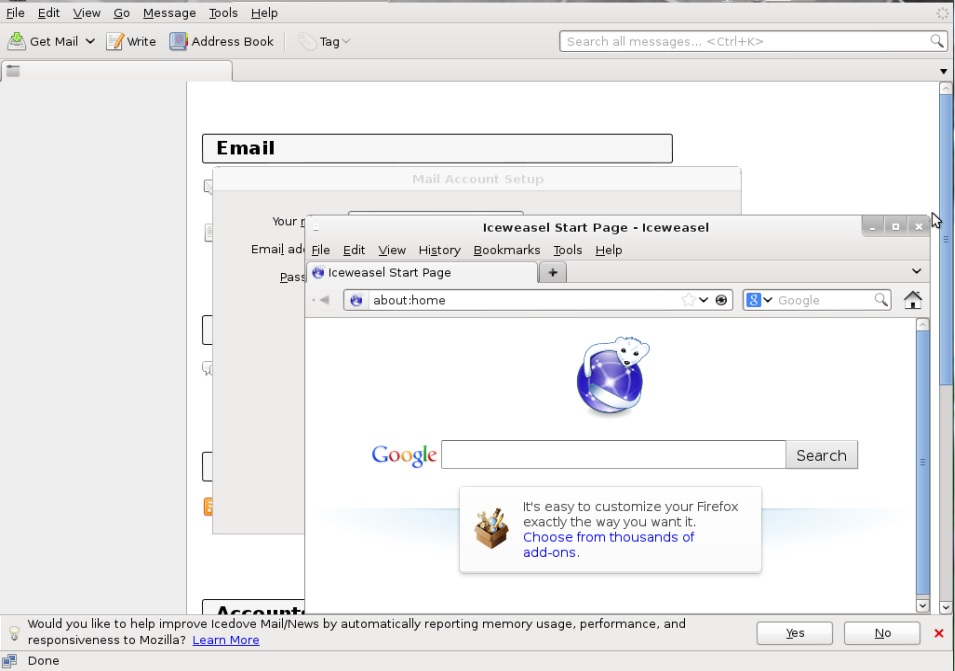Viewport: 955px width, 671px height.
Task: Bookmark this page with the star icon
Action: click(688, 300)
